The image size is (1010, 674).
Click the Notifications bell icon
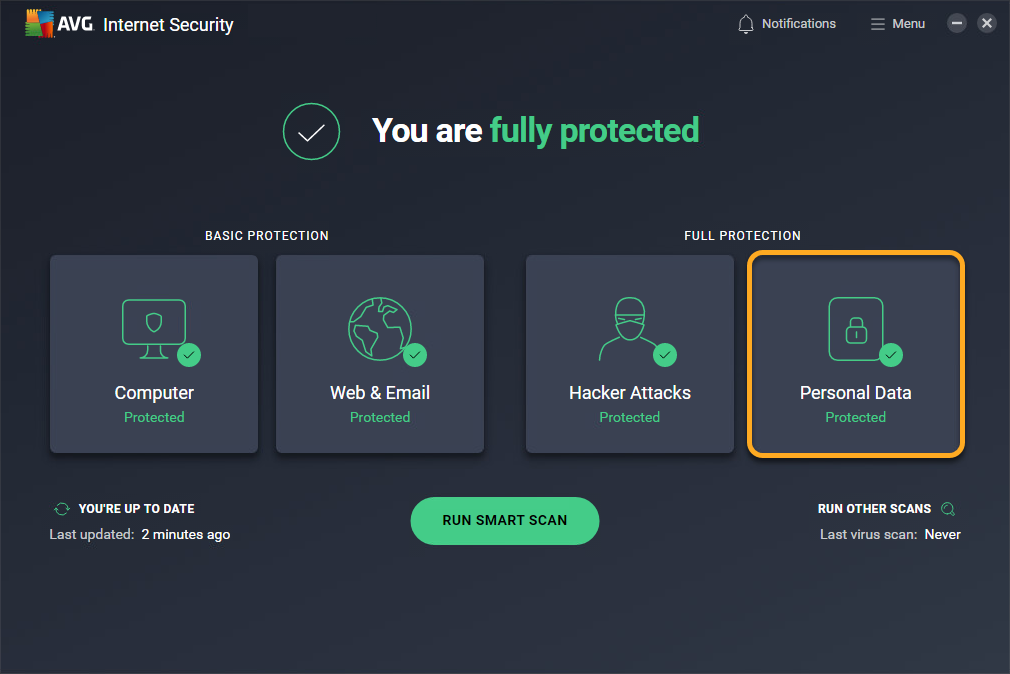pos(746,24)
